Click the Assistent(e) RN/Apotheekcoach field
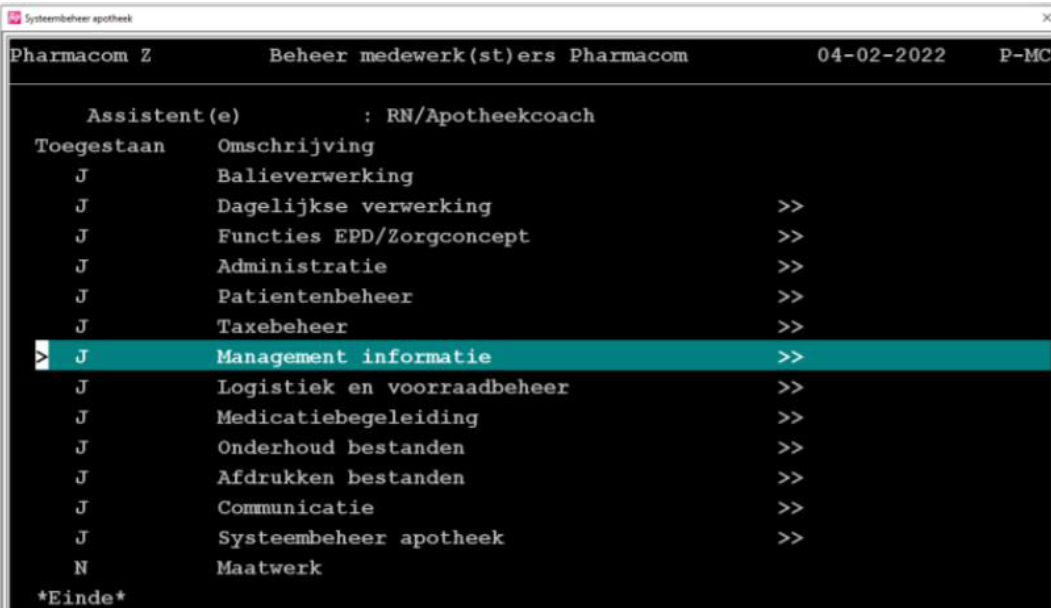 tap(491, 116)
